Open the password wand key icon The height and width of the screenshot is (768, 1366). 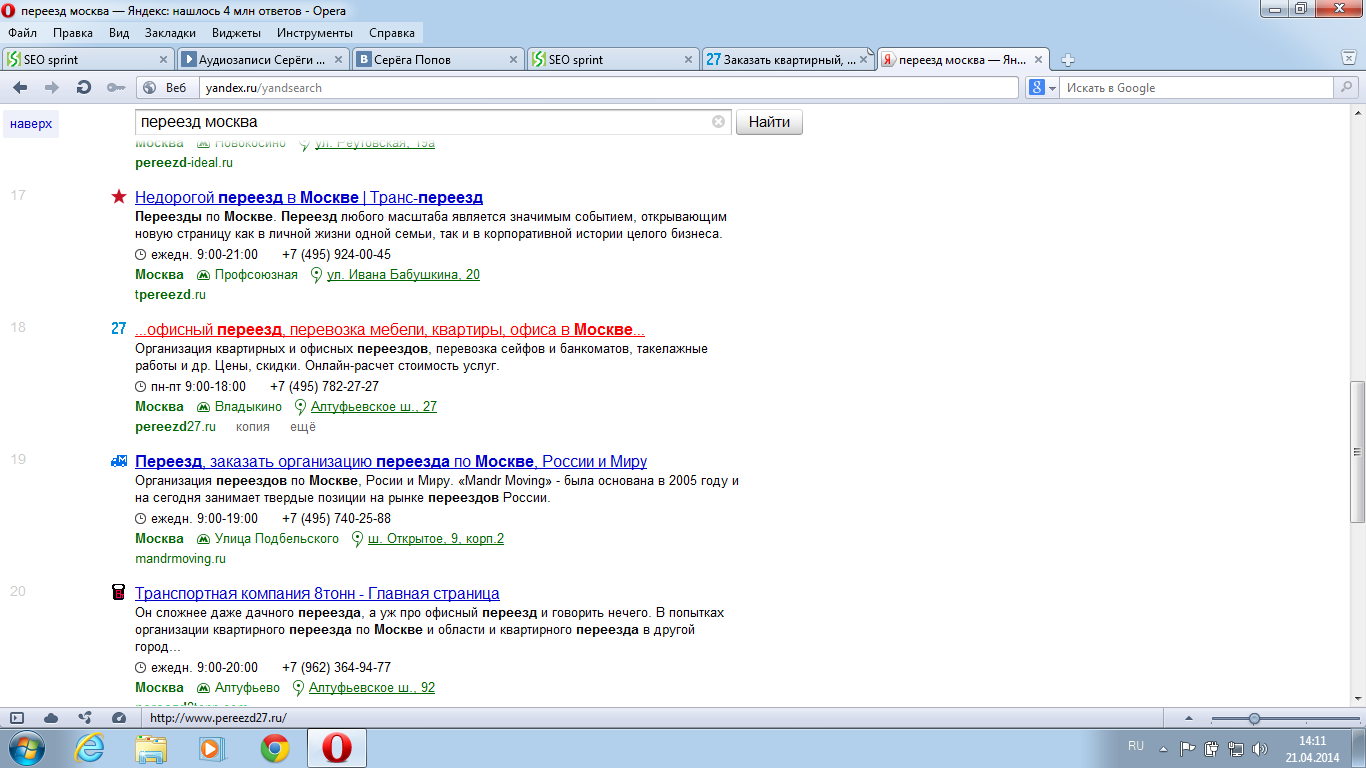116,88
